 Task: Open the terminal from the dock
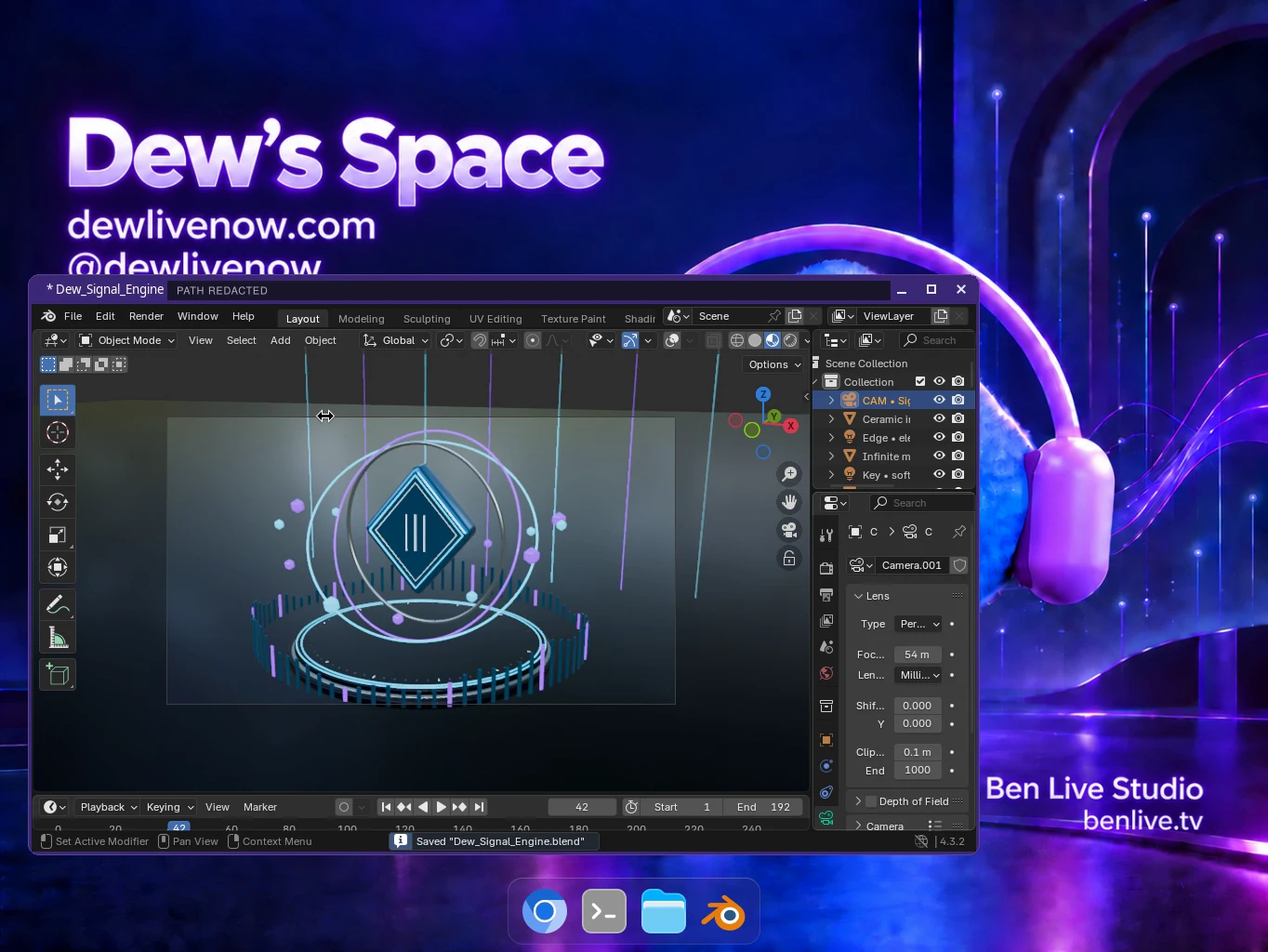point(604,913)
